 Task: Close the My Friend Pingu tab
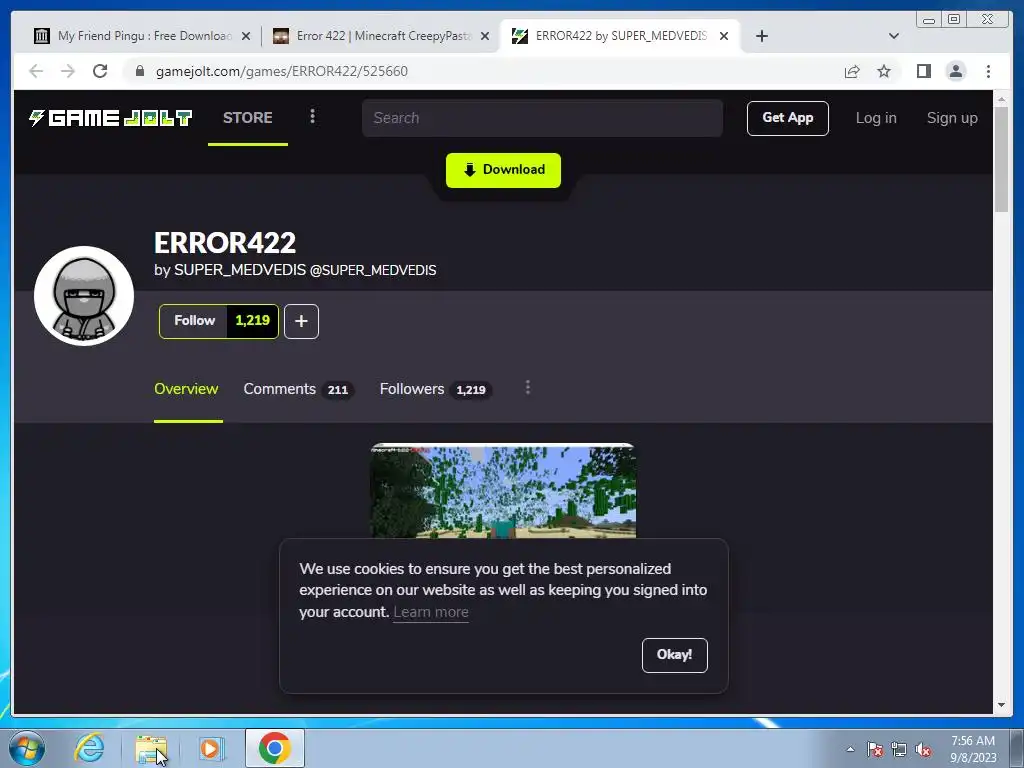246,36
